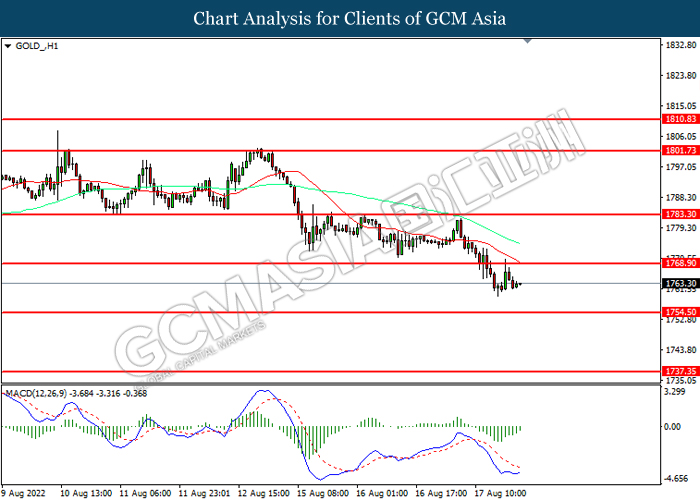
Task: Click the 17 Aug 10:00 time axis label
Action: click(x=500, y=493)
